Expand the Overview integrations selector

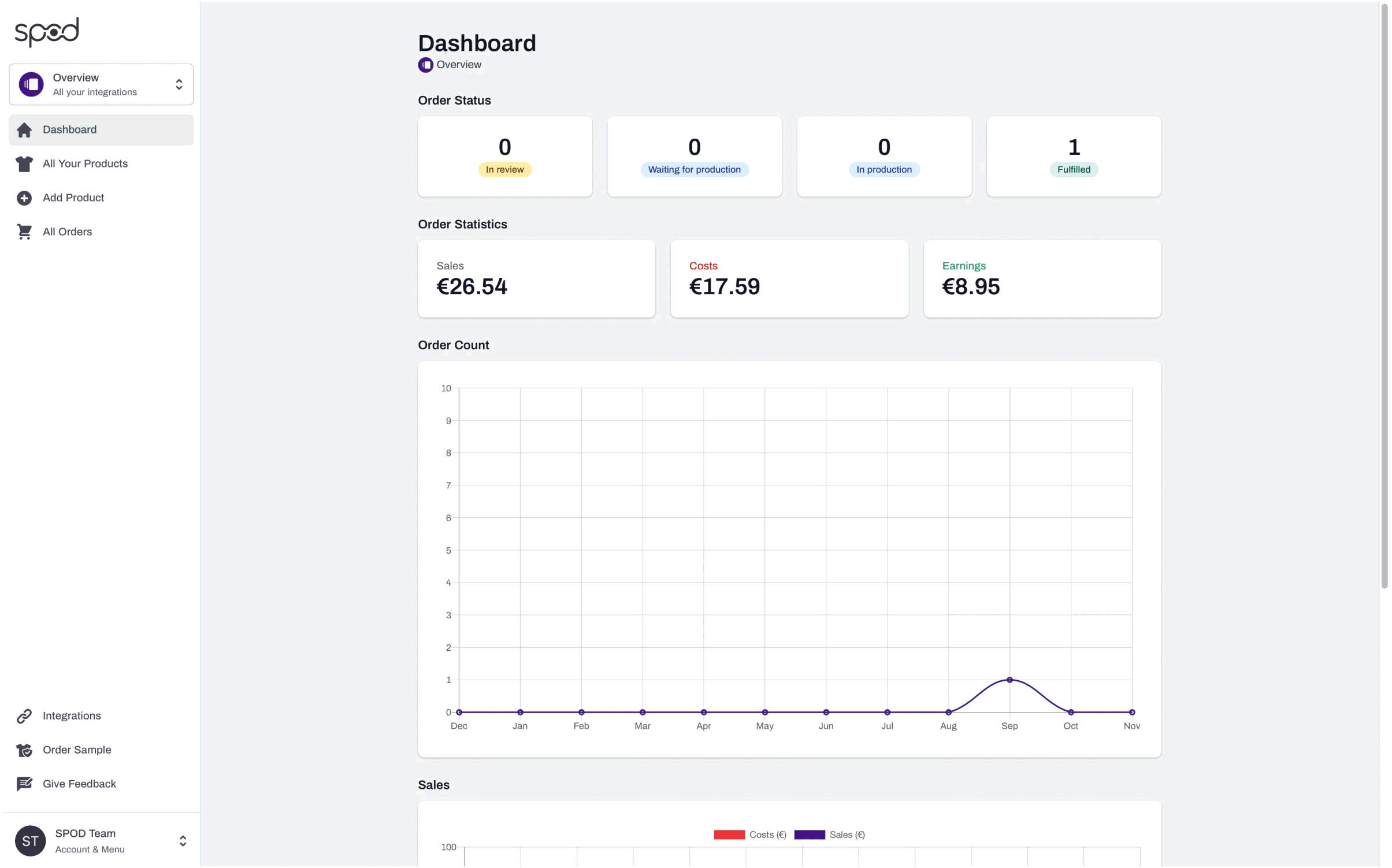[101, 84]
